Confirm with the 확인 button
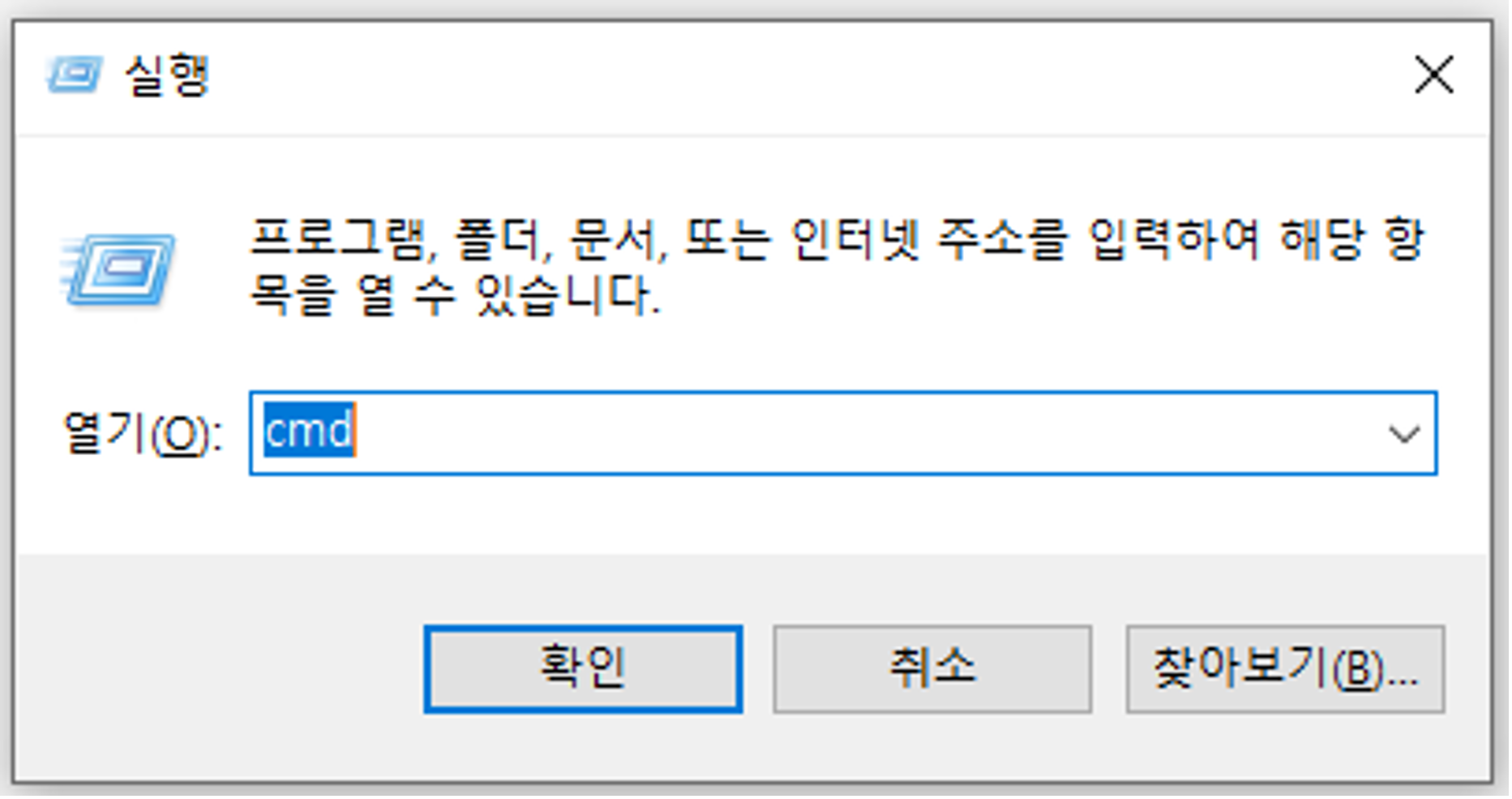1512x799 pixels. [x=584, y=670]
